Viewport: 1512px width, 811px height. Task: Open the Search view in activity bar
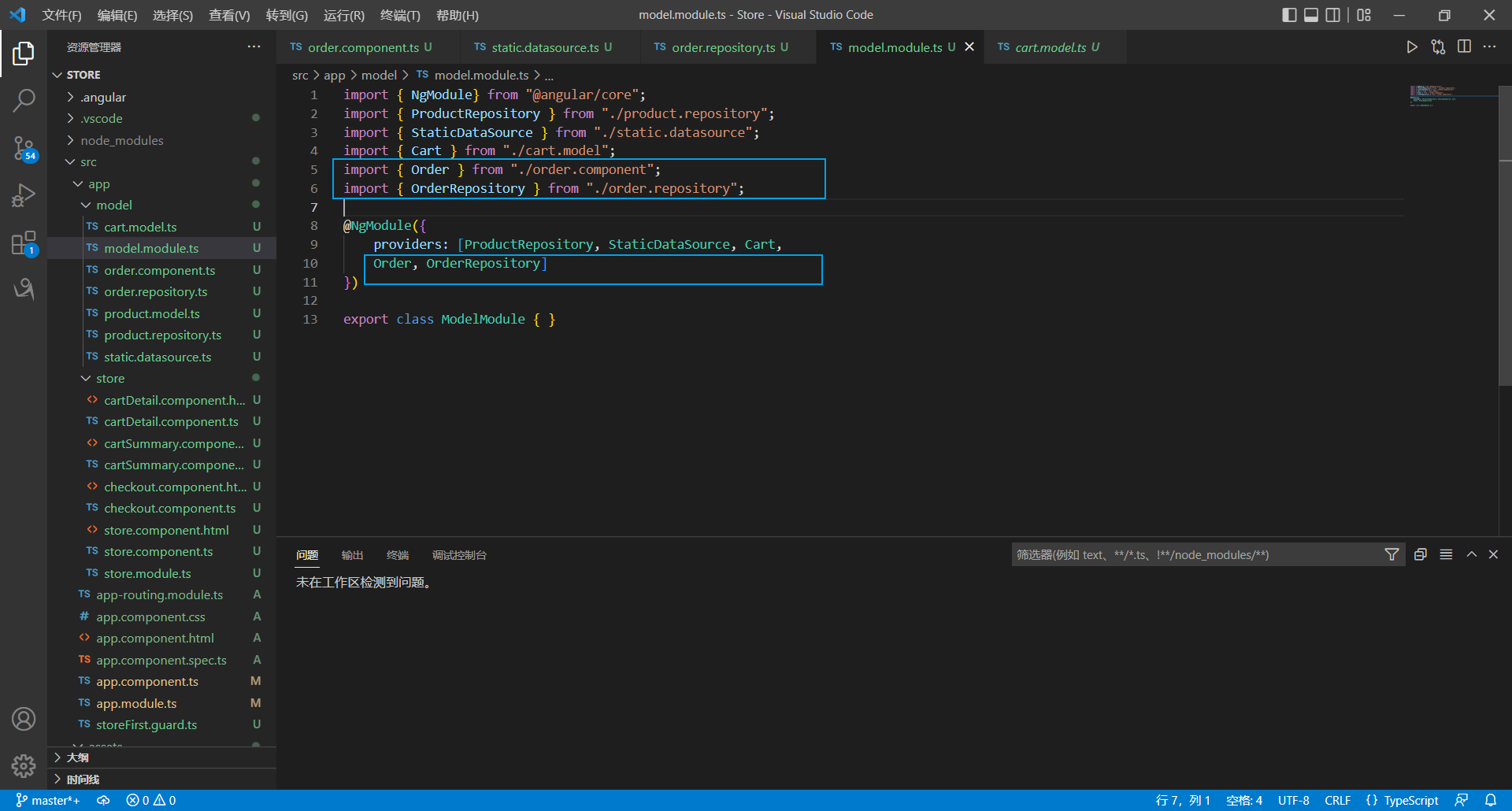click(x=24, y=100)
